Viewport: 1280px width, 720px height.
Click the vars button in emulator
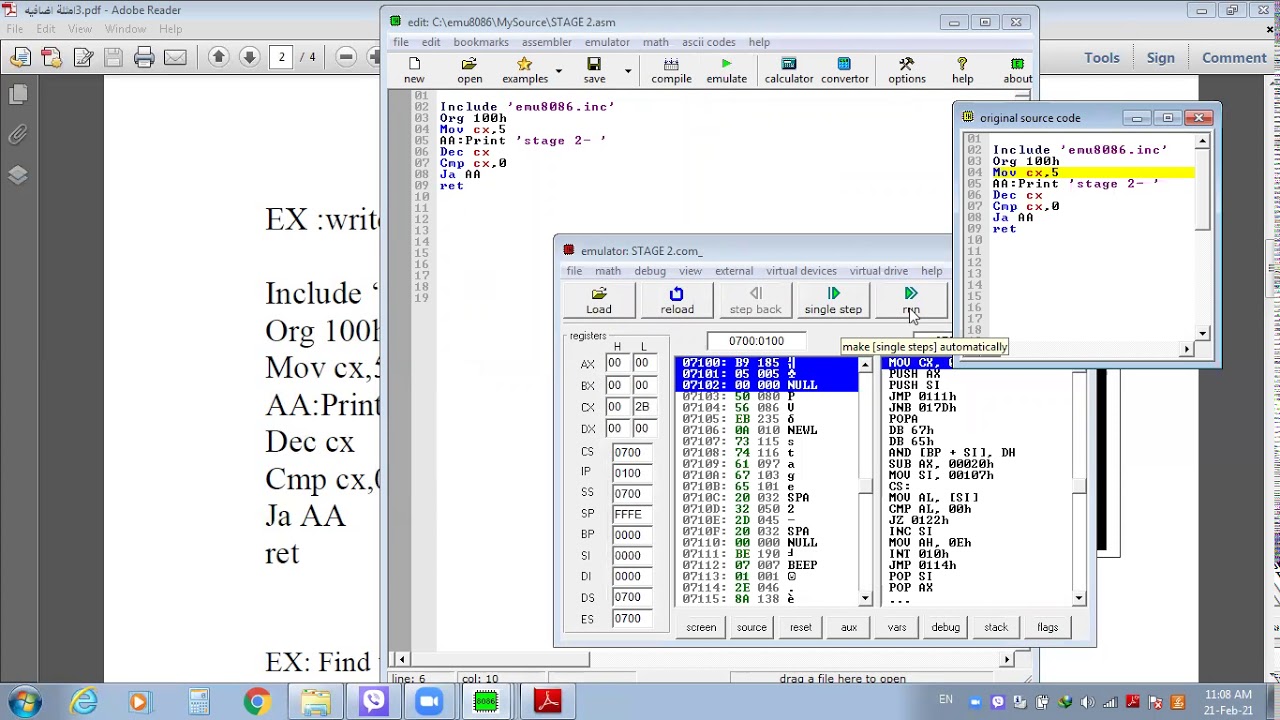tap(897, 627)
